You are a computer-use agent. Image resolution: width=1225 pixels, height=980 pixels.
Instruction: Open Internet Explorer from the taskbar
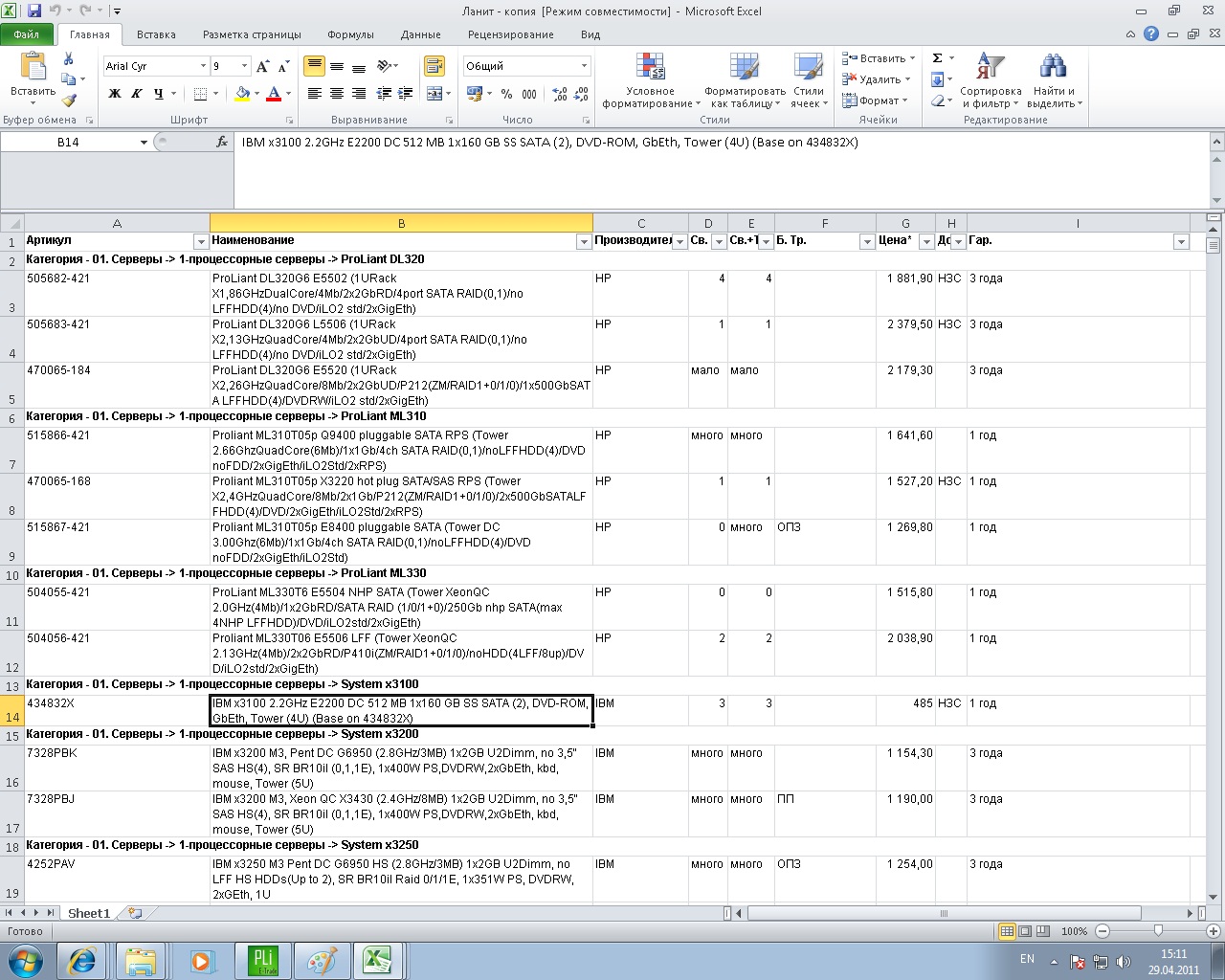coord(82,960)
